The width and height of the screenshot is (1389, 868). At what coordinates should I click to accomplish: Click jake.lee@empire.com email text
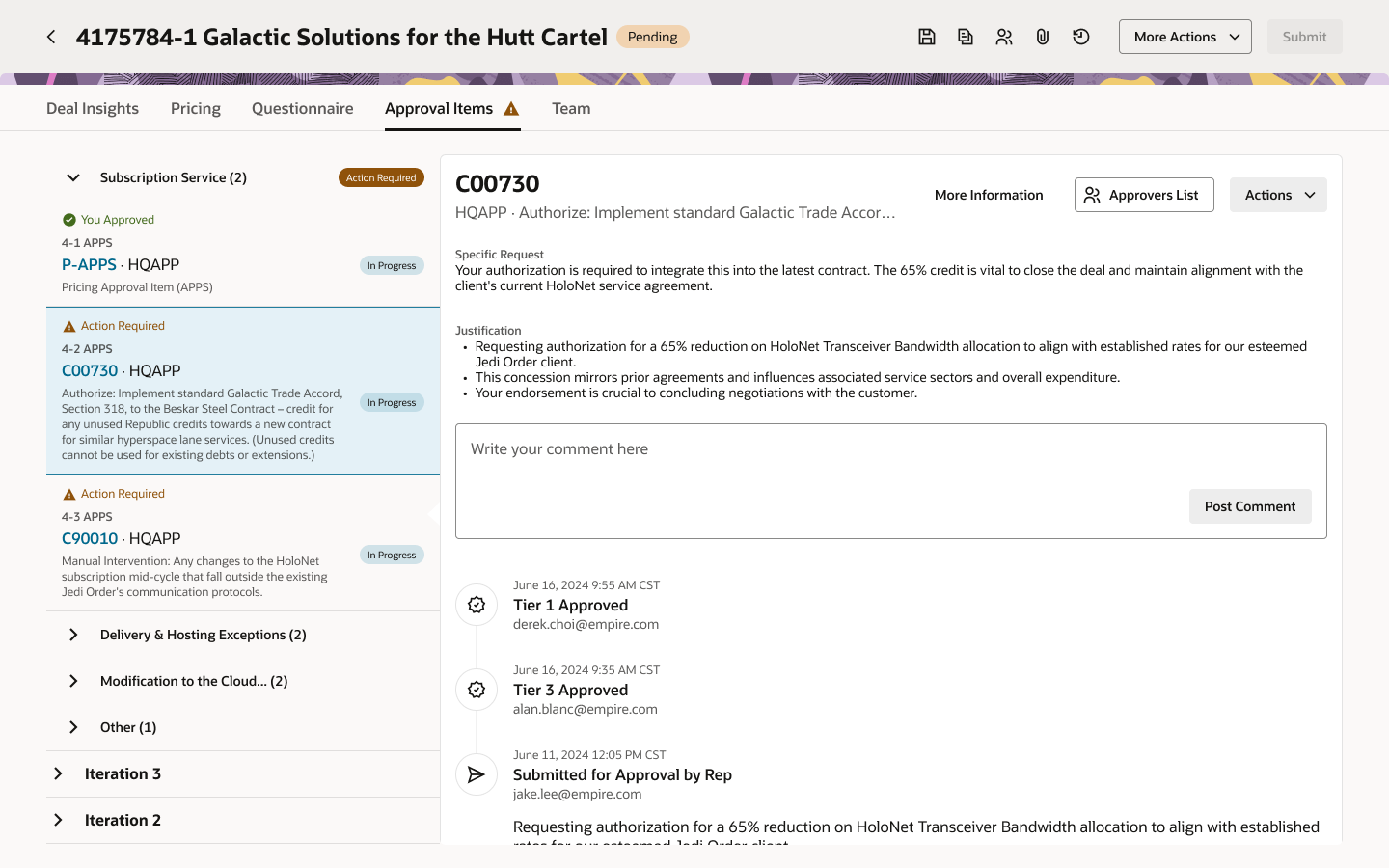pos(577,794)
